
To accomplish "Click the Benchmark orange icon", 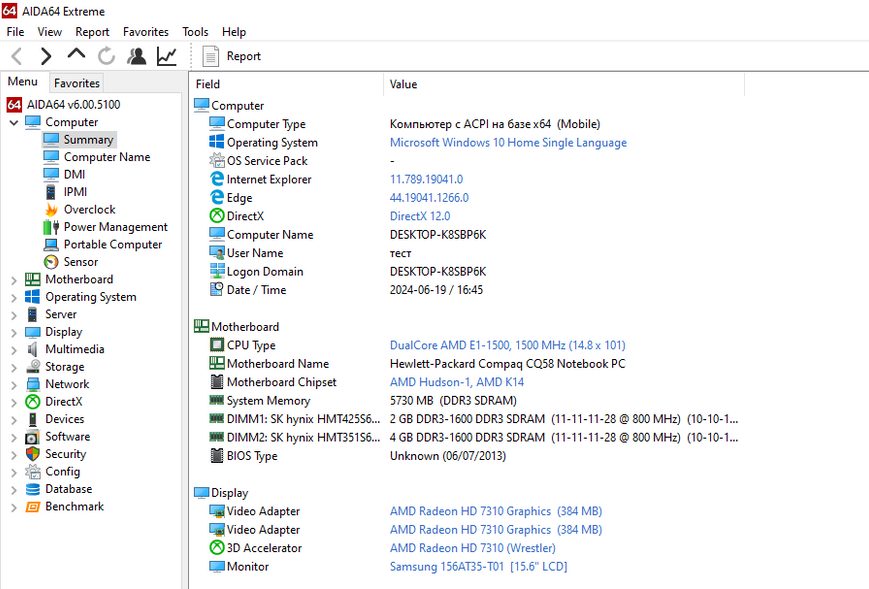I will coord(33,506).
